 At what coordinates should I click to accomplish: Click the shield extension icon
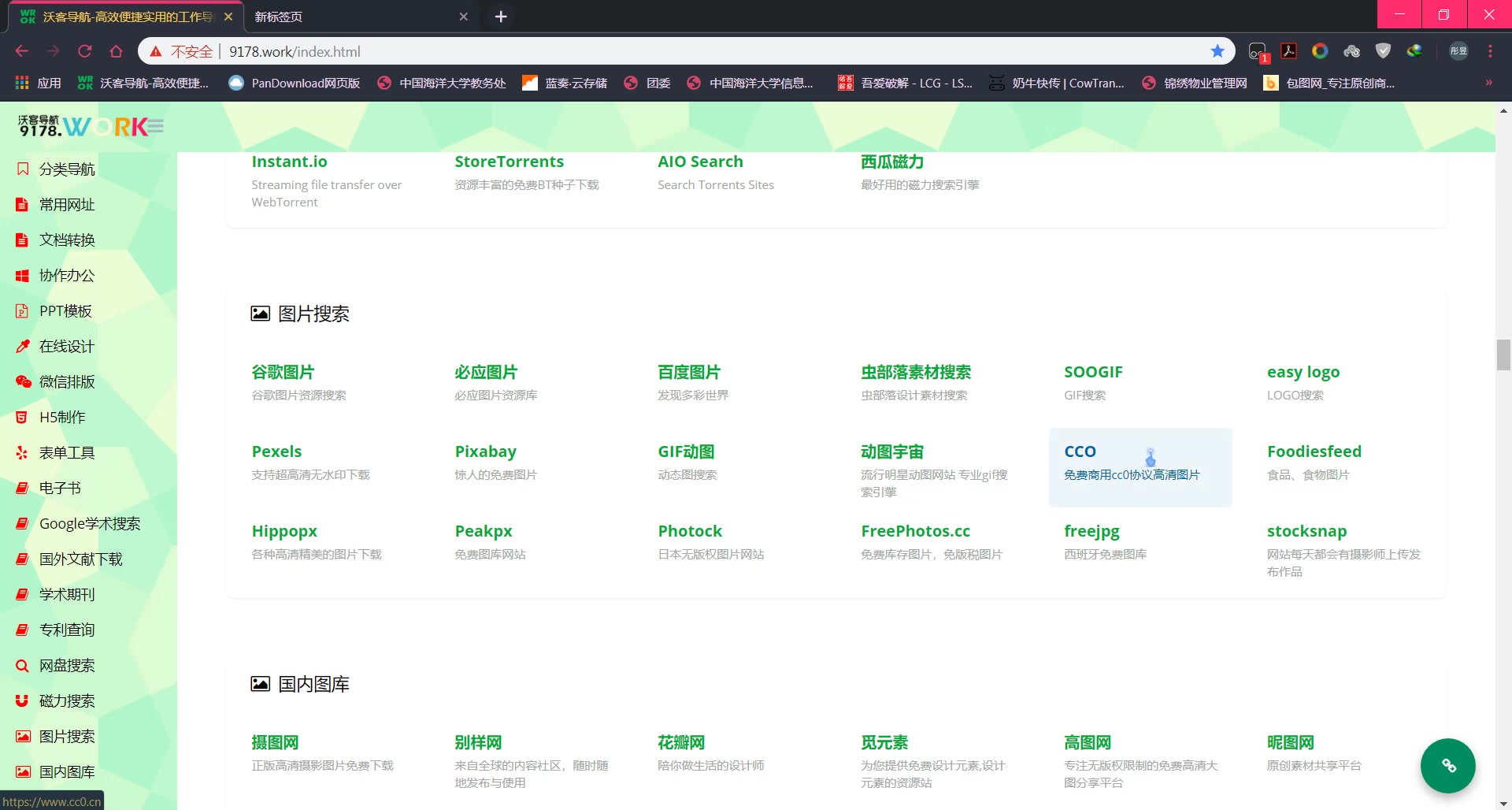pyautogui.click(x=1383, y=51)
